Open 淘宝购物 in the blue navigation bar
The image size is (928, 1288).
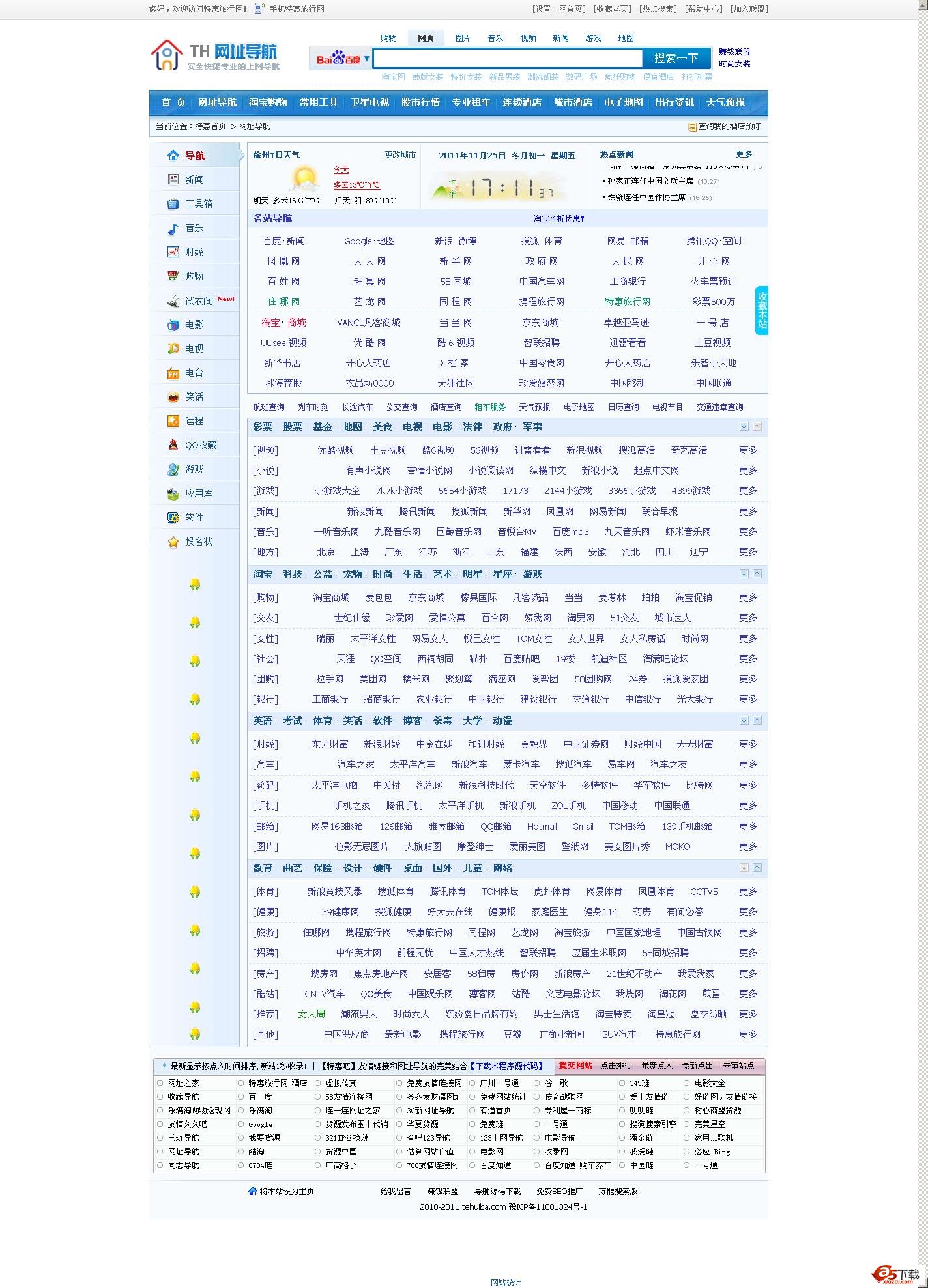268,102
